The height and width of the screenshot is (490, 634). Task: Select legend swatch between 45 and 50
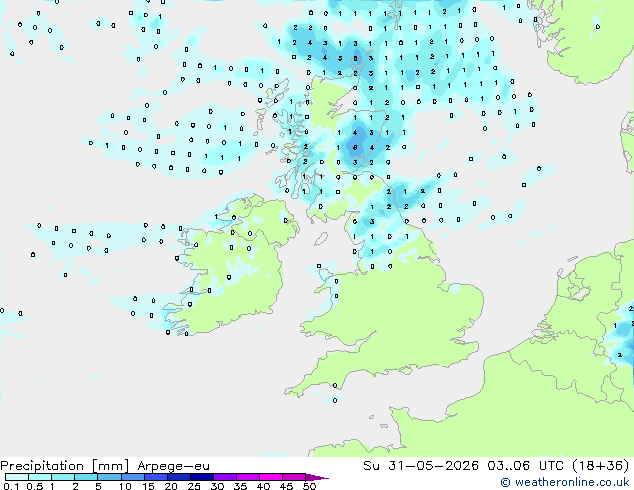tap(294, 477)
